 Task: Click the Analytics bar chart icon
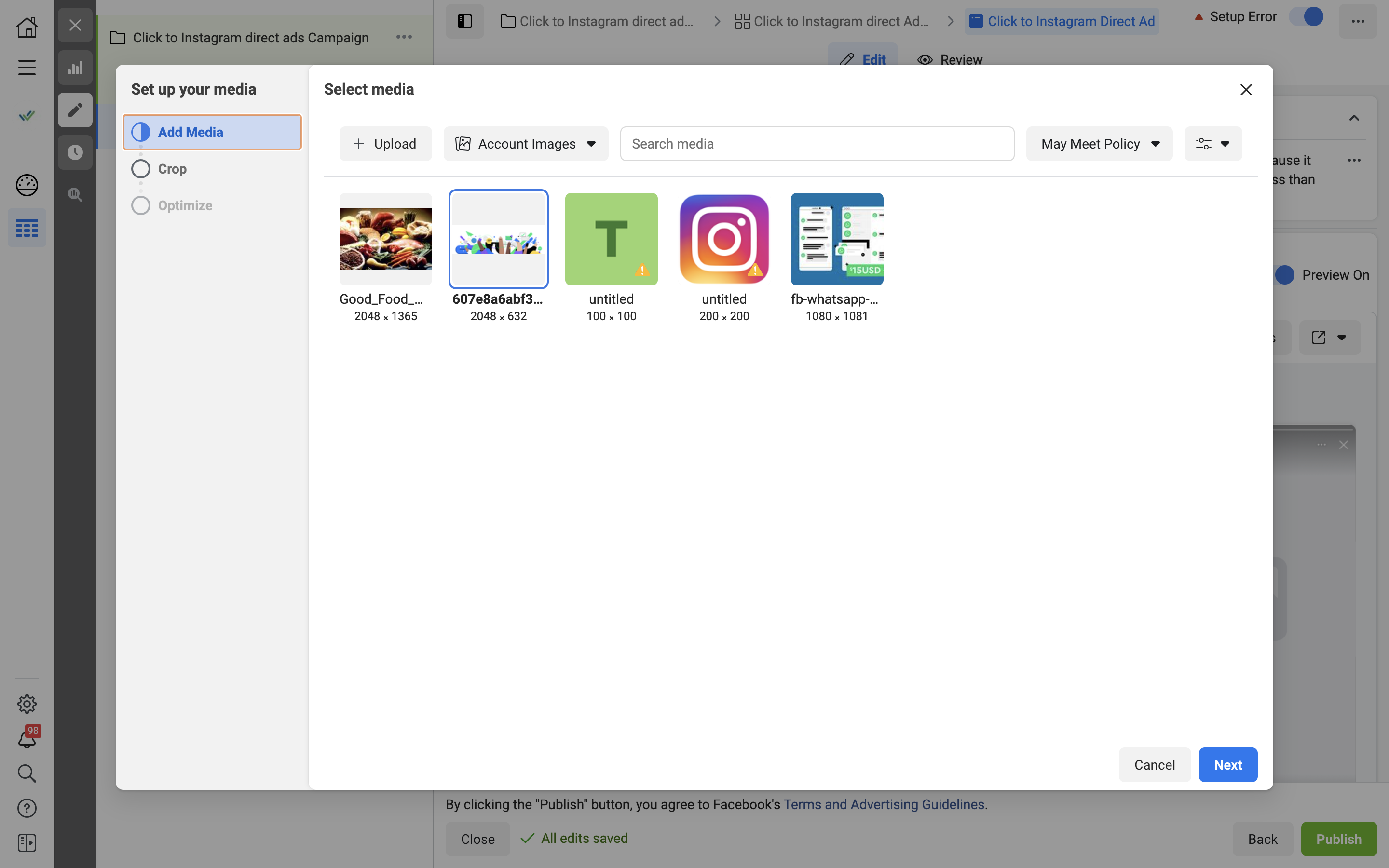(x=75, y=67)
